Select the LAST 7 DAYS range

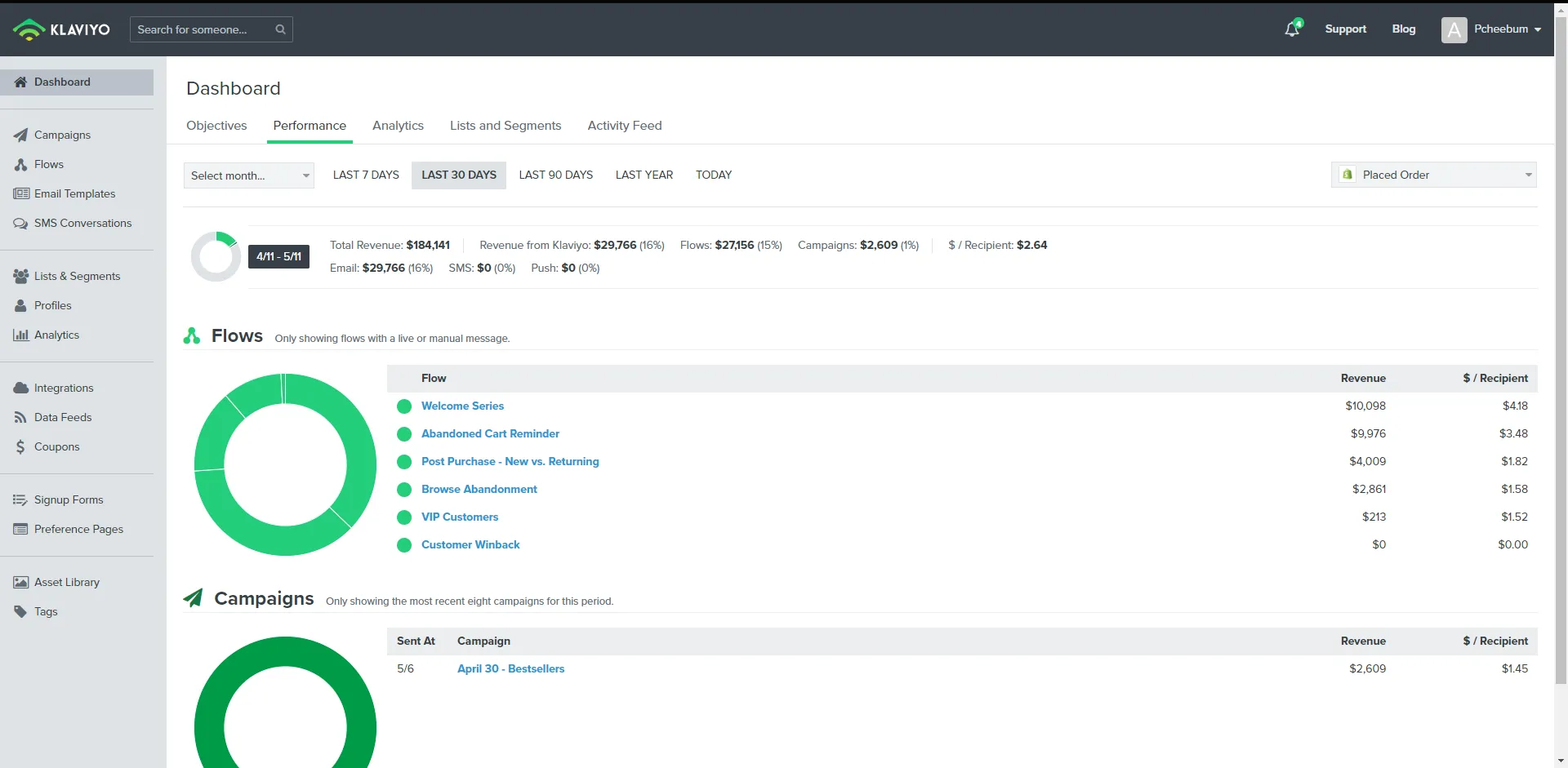pos(366,175)
